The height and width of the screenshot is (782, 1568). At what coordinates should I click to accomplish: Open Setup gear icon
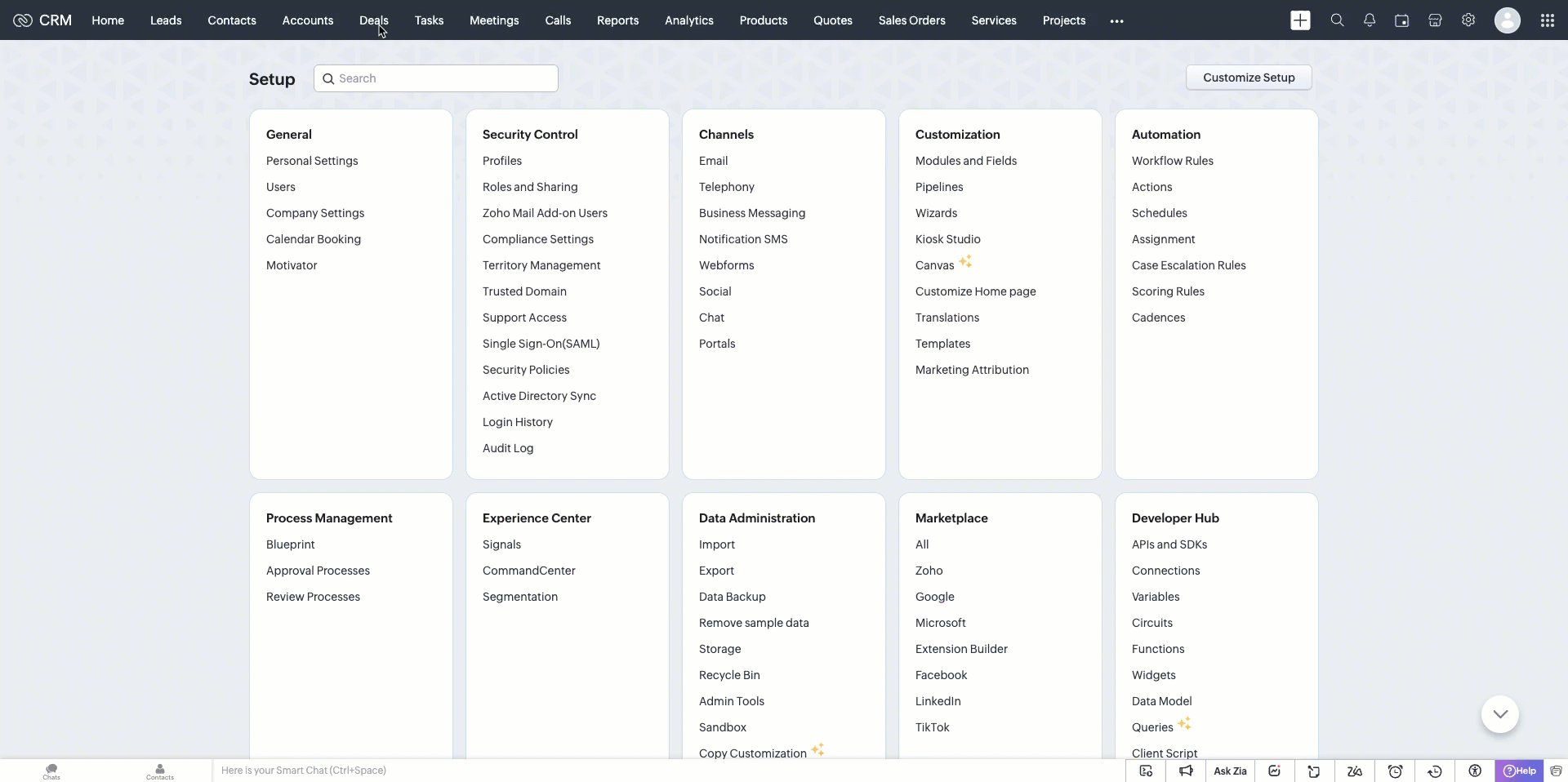(1468, 20)
